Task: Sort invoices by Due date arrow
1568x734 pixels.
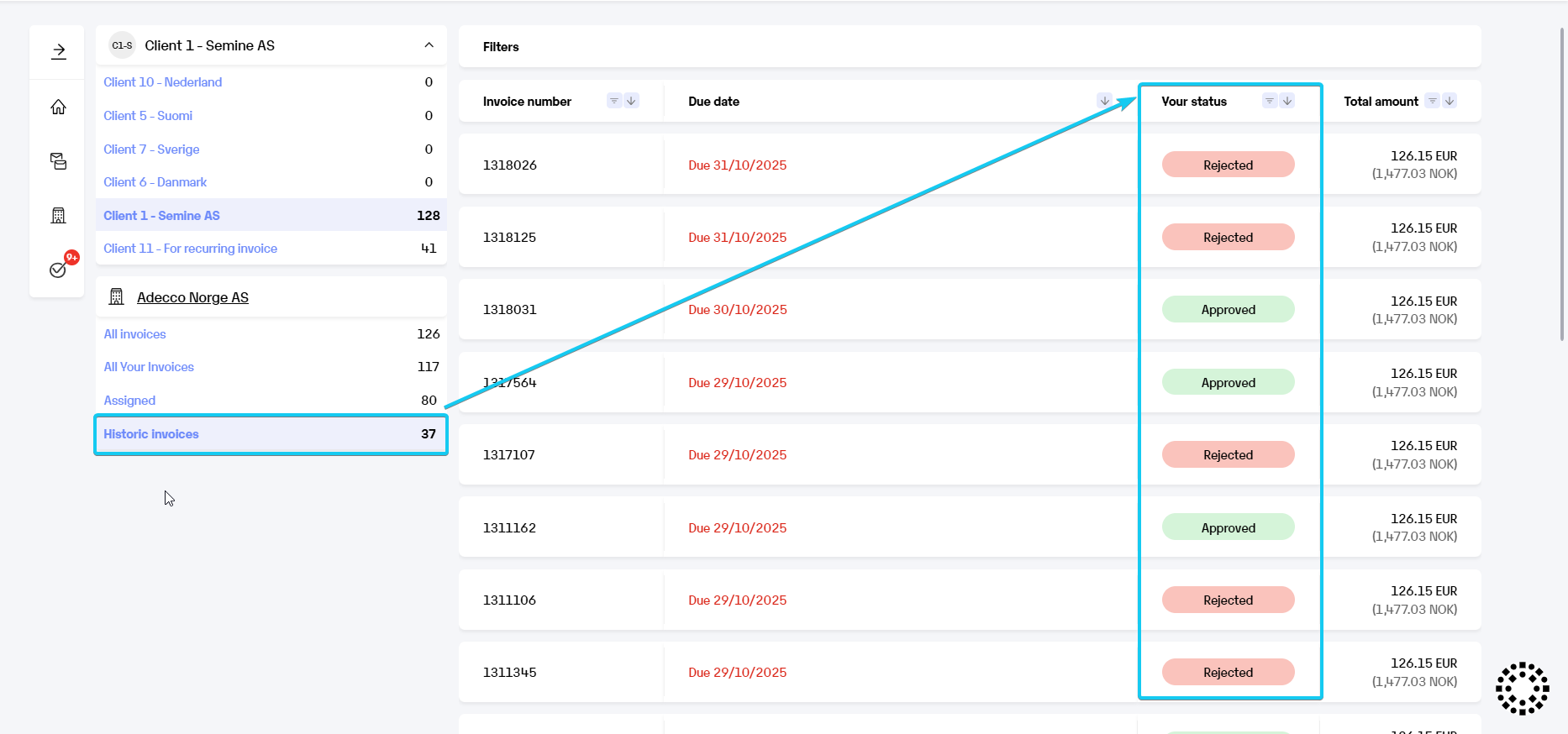Action: point(1104,101)
